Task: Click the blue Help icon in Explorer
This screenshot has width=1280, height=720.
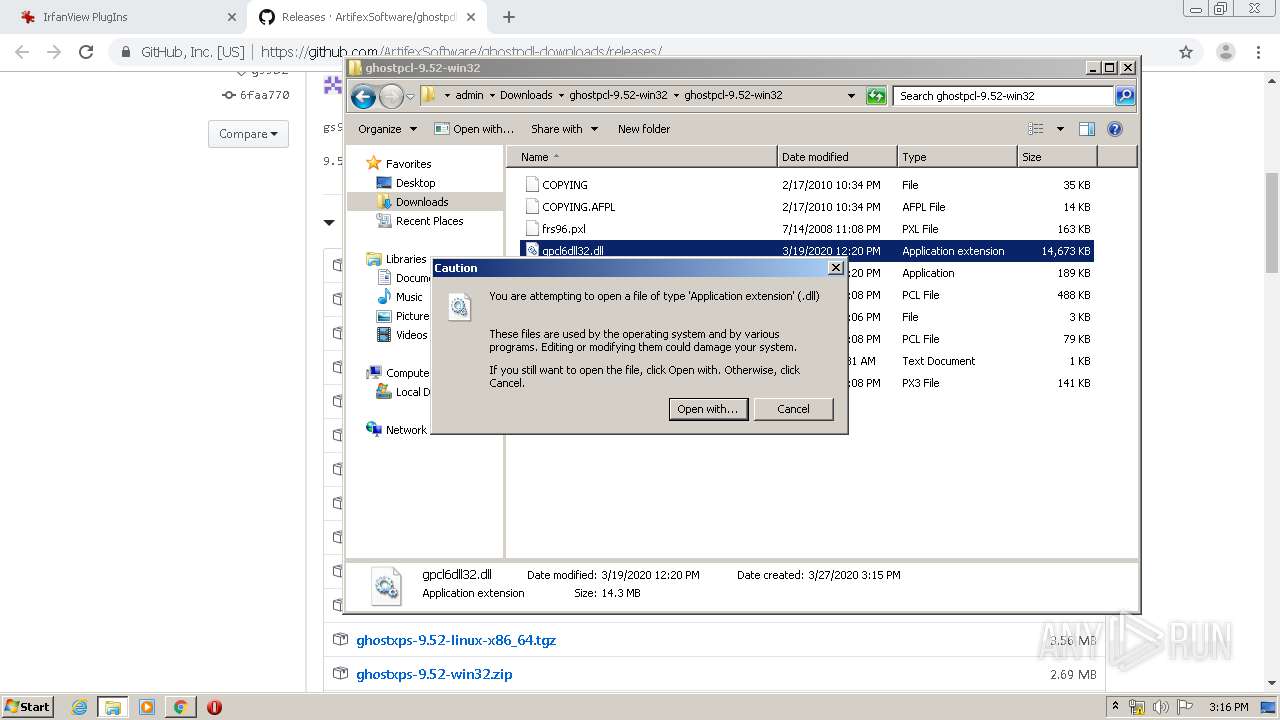Action: (1115, 129)
